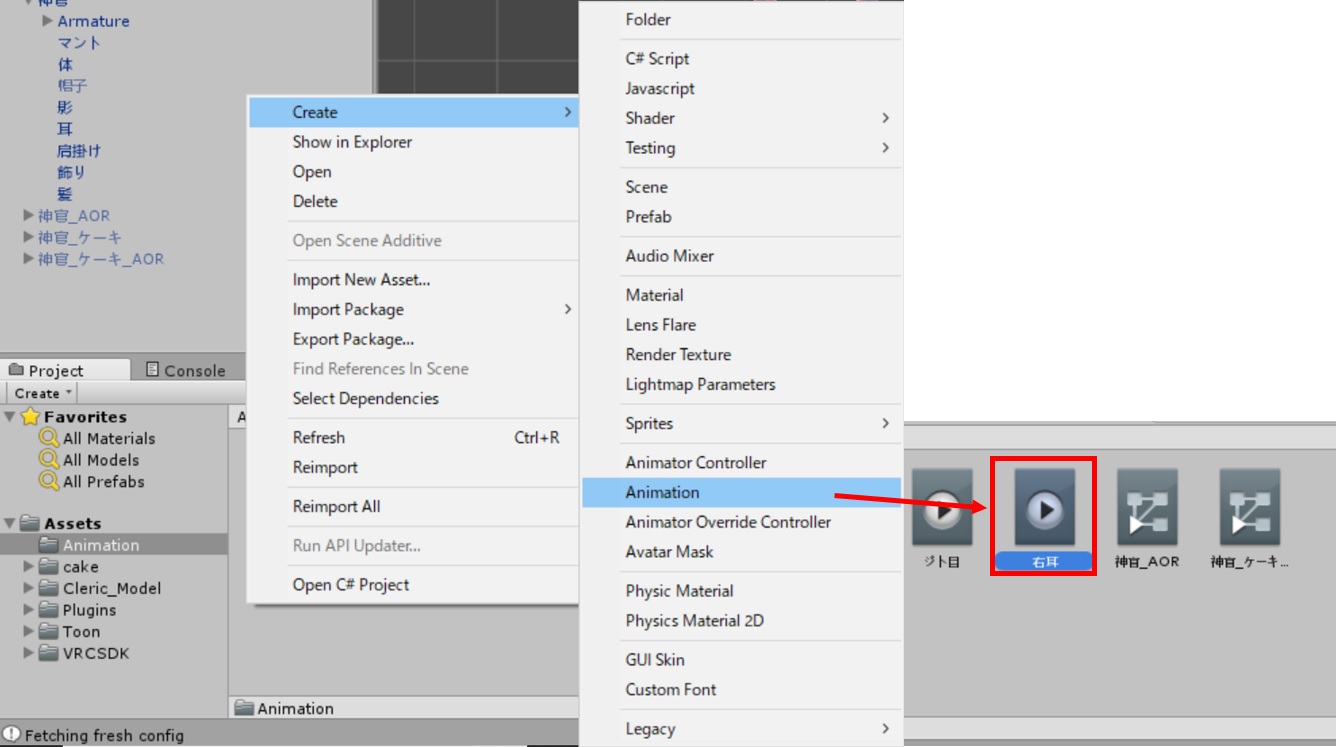Image resolution: width=1336 pixels, height=747 pixels.
Task: Expand the Armature hierarchy node
Action: click(x=47, y=21)
